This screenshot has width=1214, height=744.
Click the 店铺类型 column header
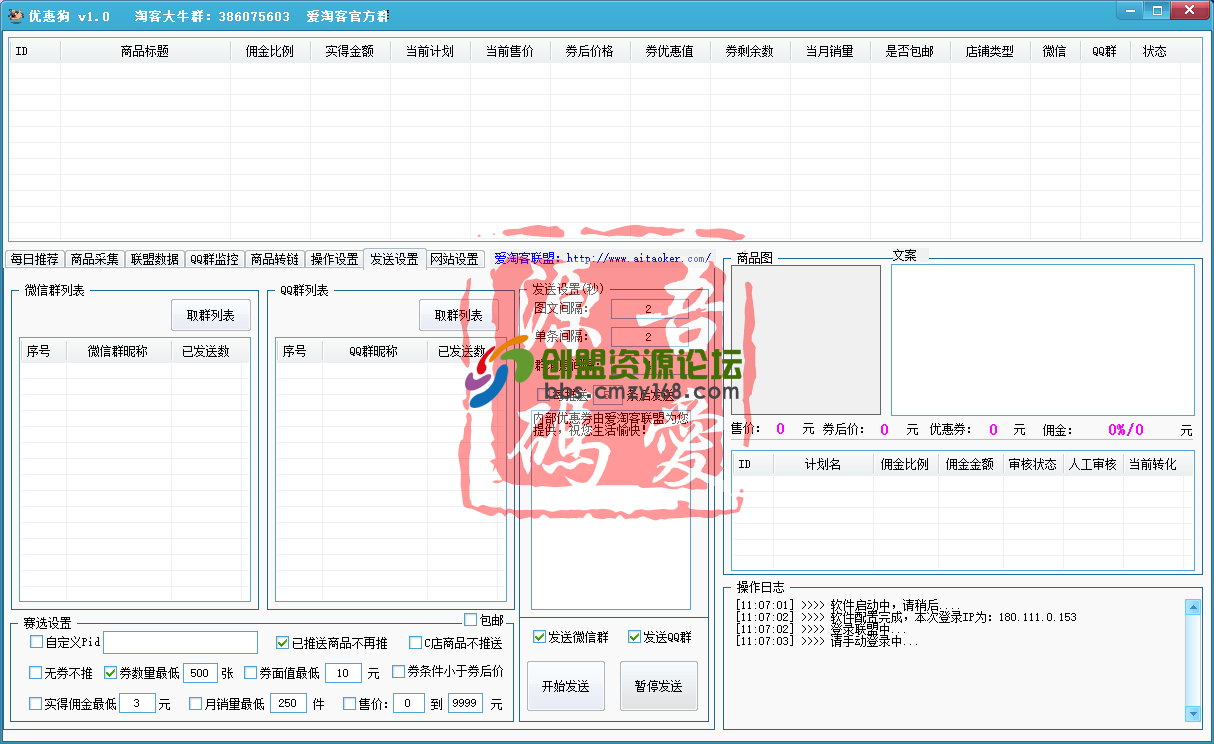(990, 51)
